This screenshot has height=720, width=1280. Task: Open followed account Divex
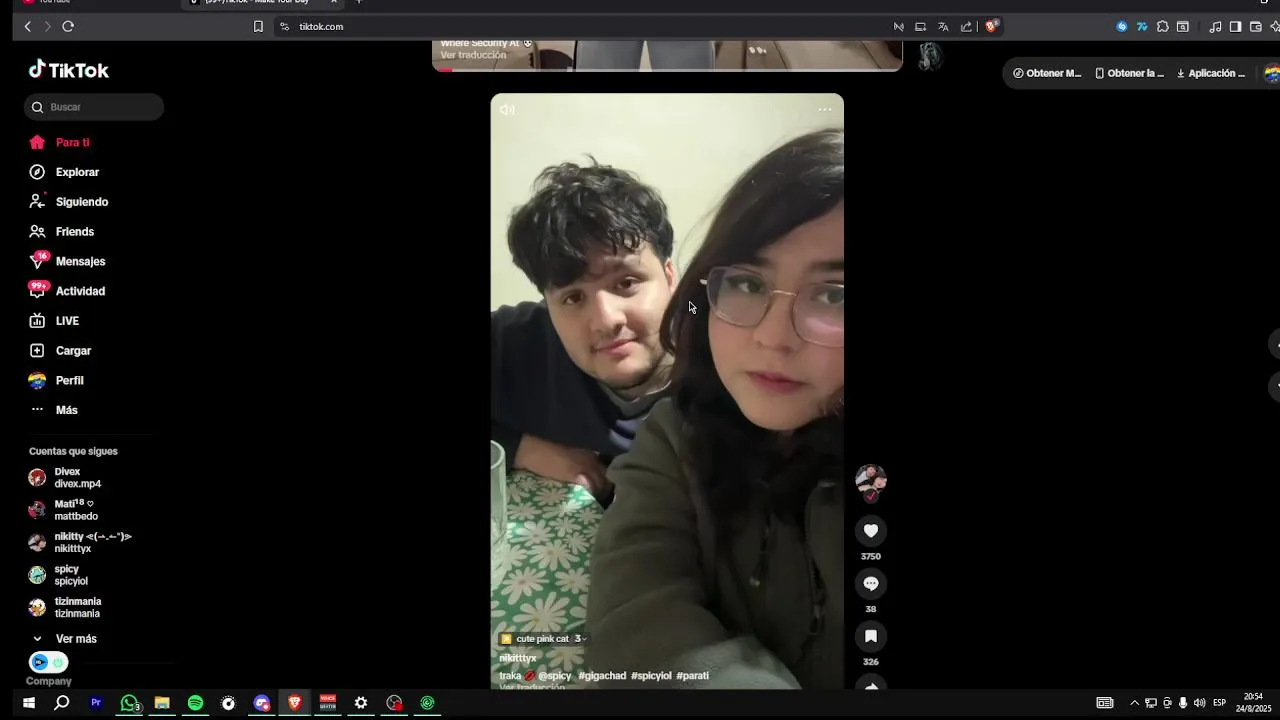pos(65,478)
